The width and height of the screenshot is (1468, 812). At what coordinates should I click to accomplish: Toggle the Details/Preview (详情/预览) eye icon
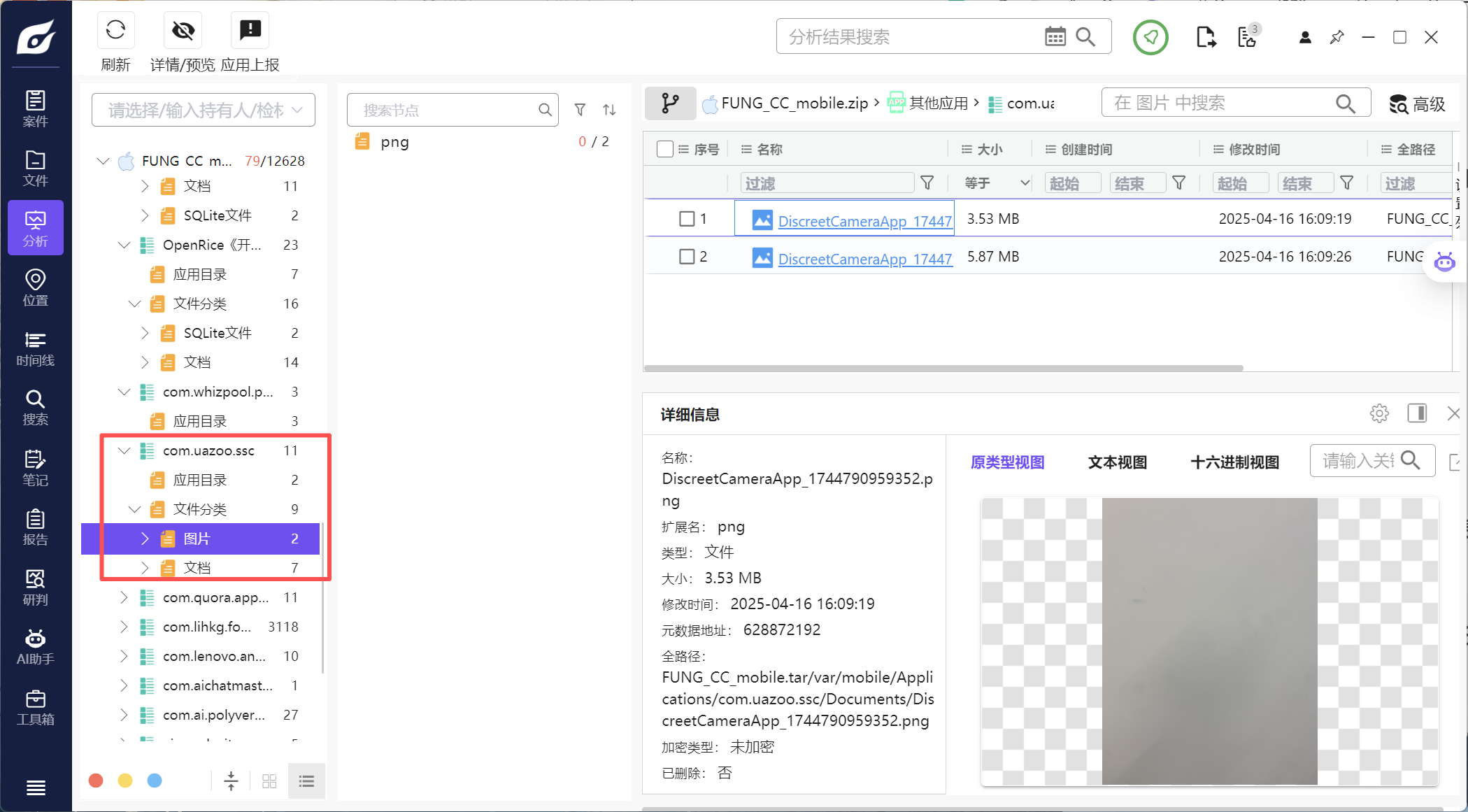[183, 31]
